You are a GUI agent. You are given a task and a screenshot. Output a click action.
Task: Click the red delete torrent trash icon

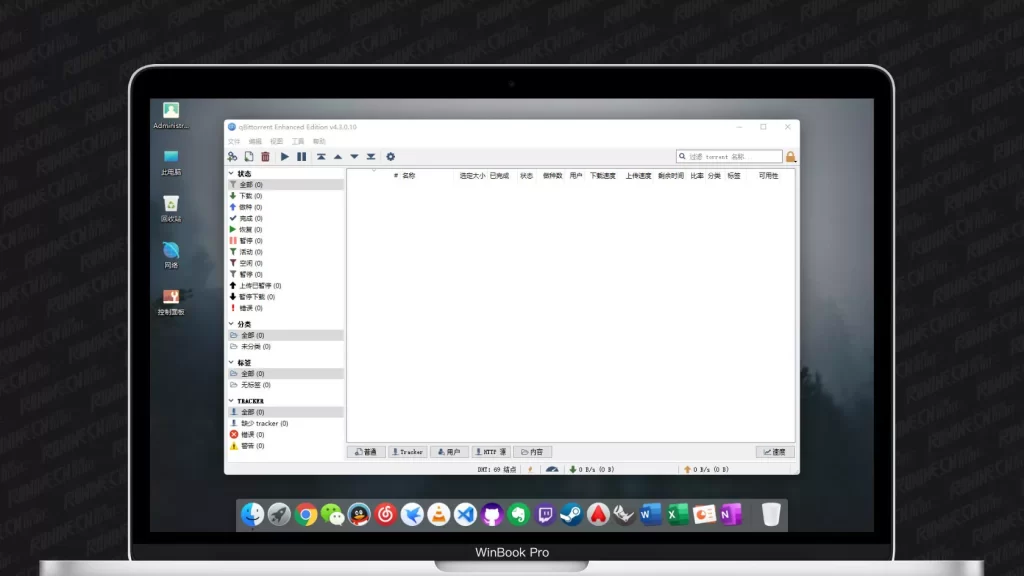tap(265, 157)
